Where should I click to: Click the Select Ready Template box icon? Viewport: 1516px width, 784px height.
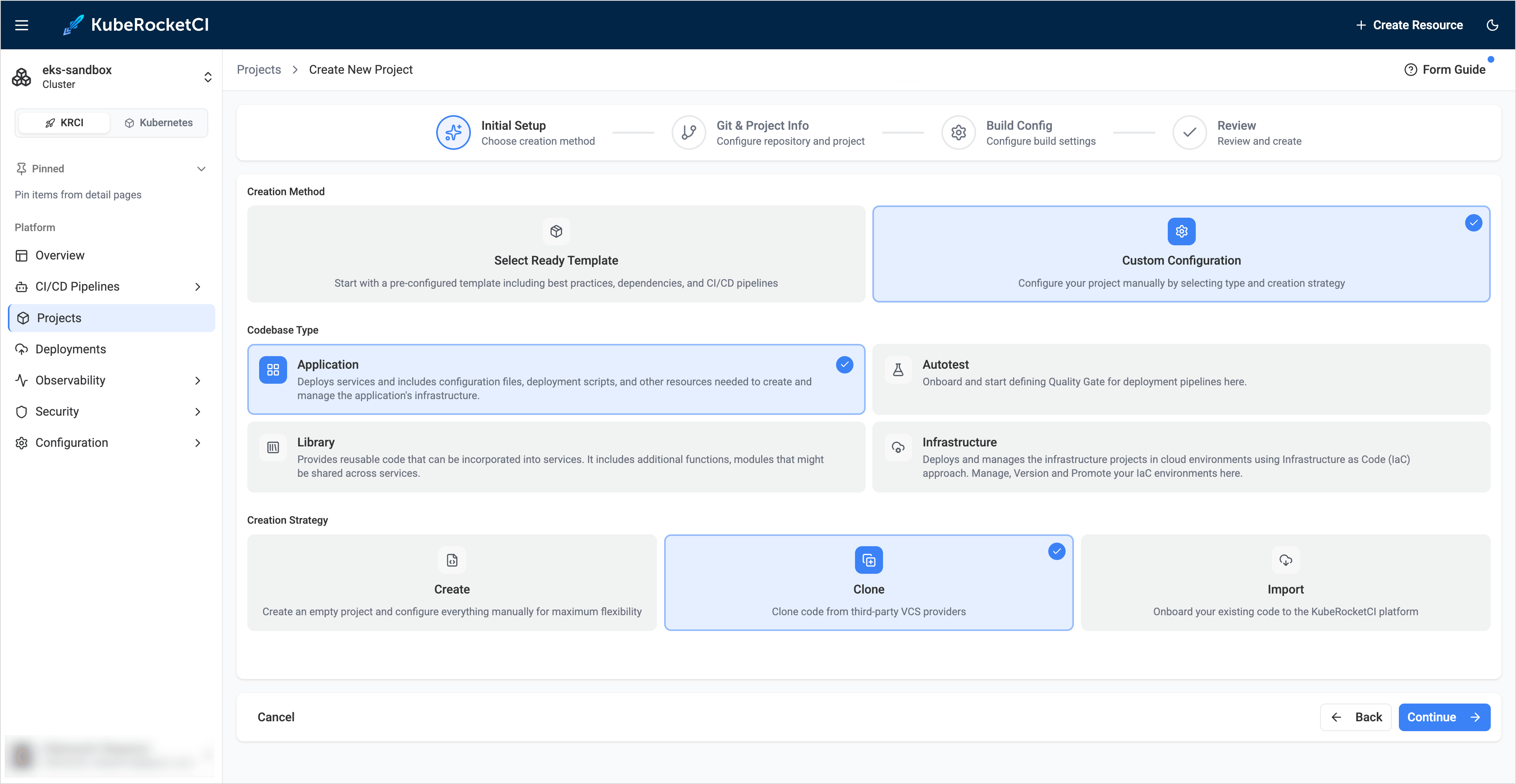pos(556,231)
